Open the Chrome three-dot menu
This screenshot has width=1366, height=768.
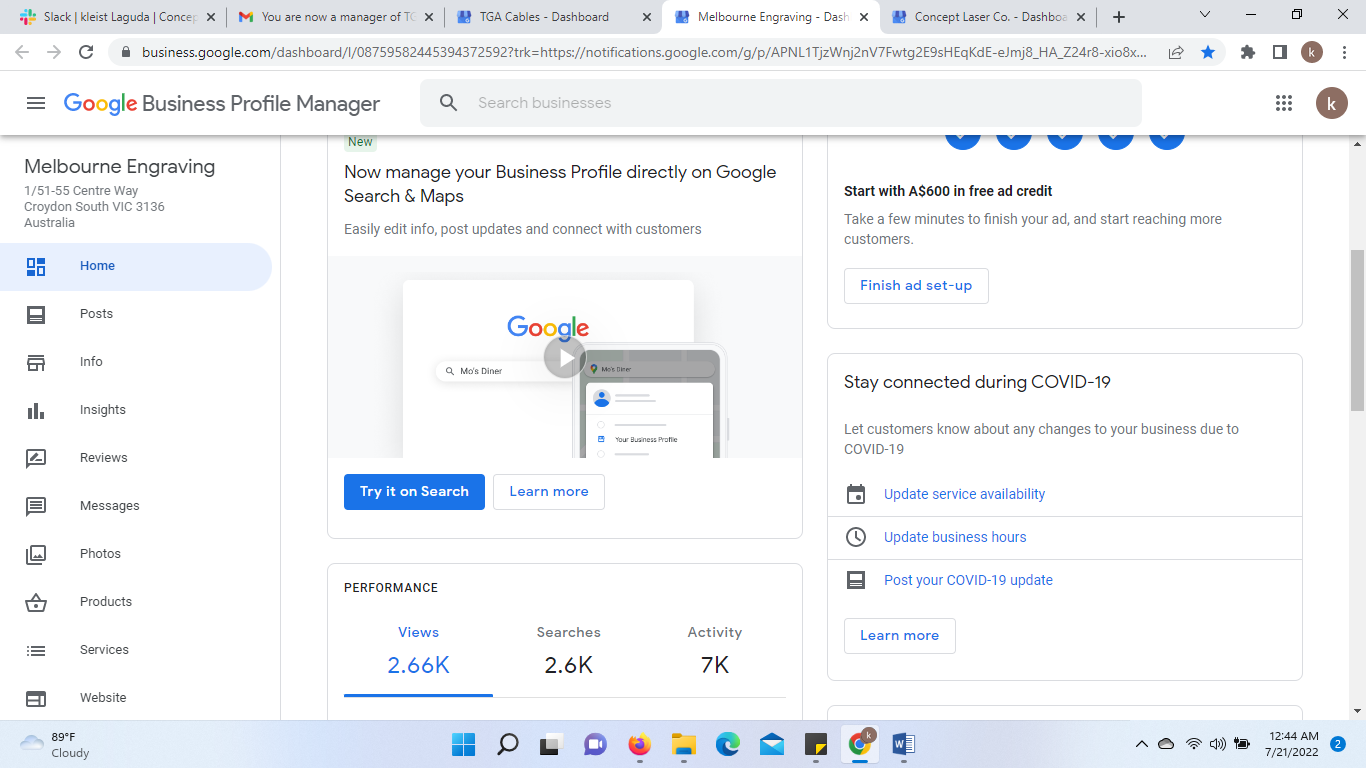[x=1344, y=52]
